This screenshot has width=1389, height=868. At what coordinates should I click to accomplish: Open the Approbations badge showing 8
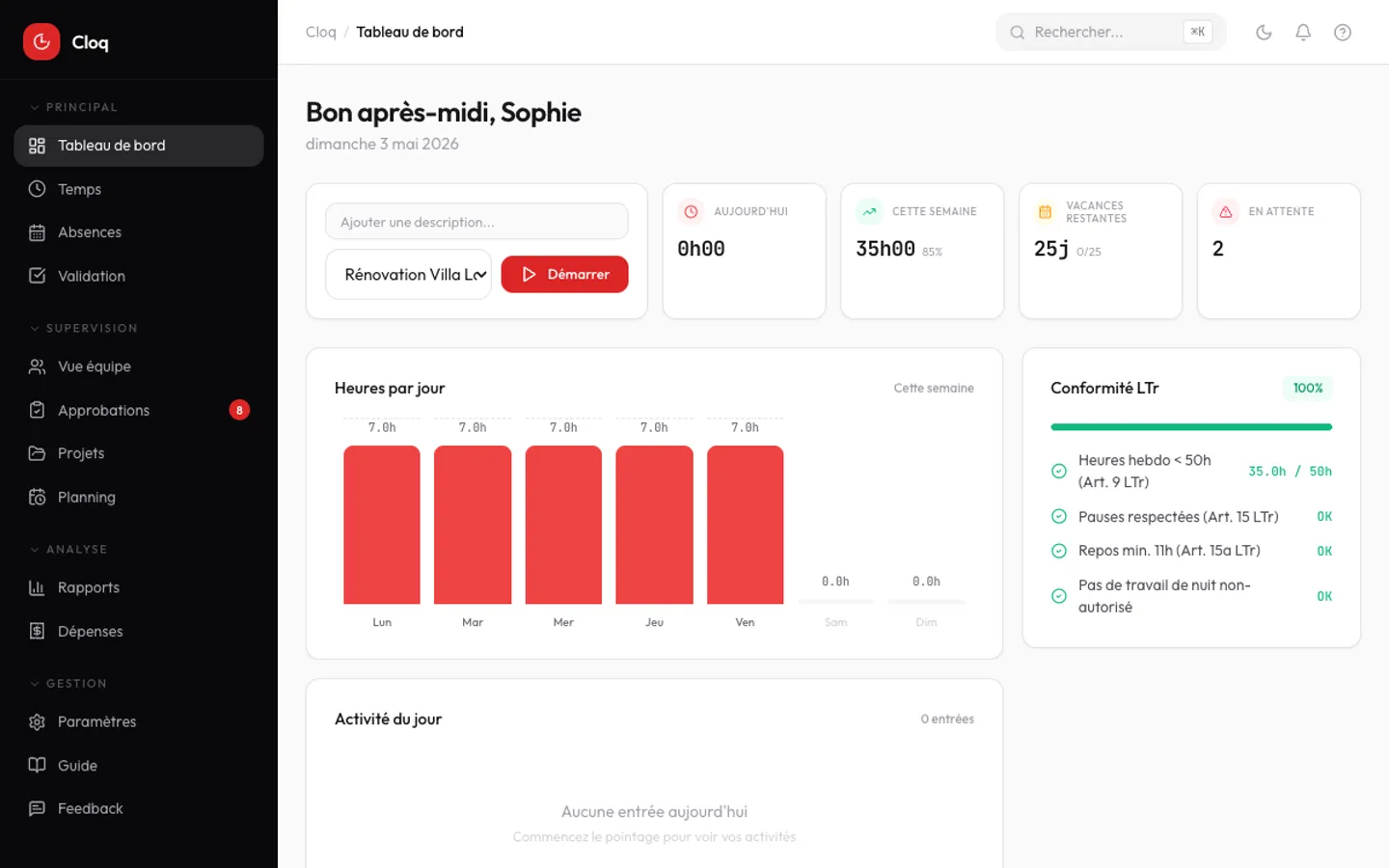pos(239,410)
